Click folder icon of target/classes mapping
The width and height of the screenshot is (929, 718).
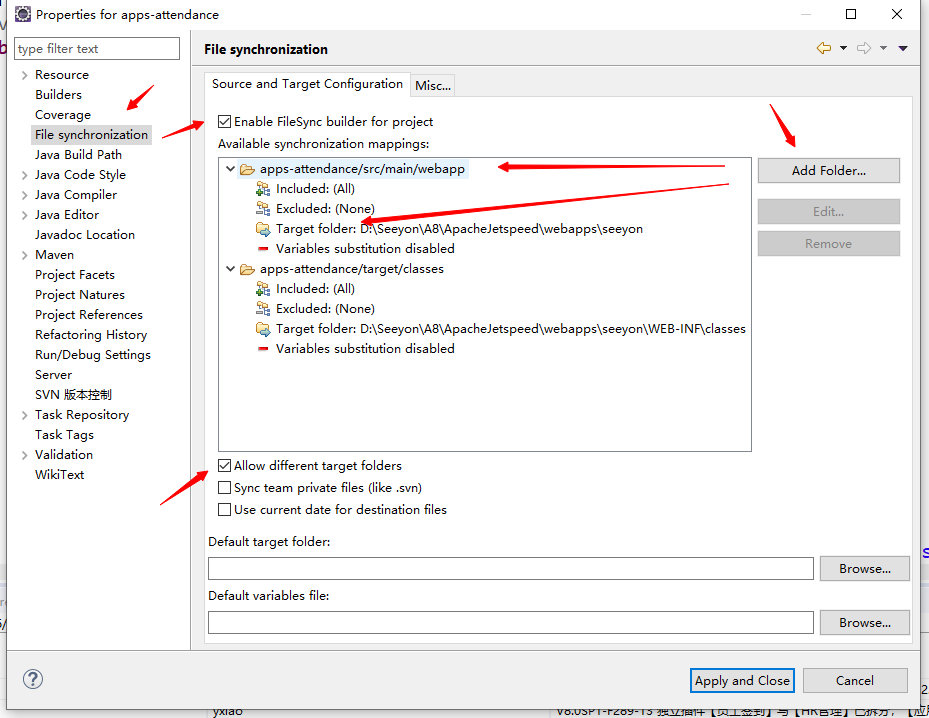point(247,270)
